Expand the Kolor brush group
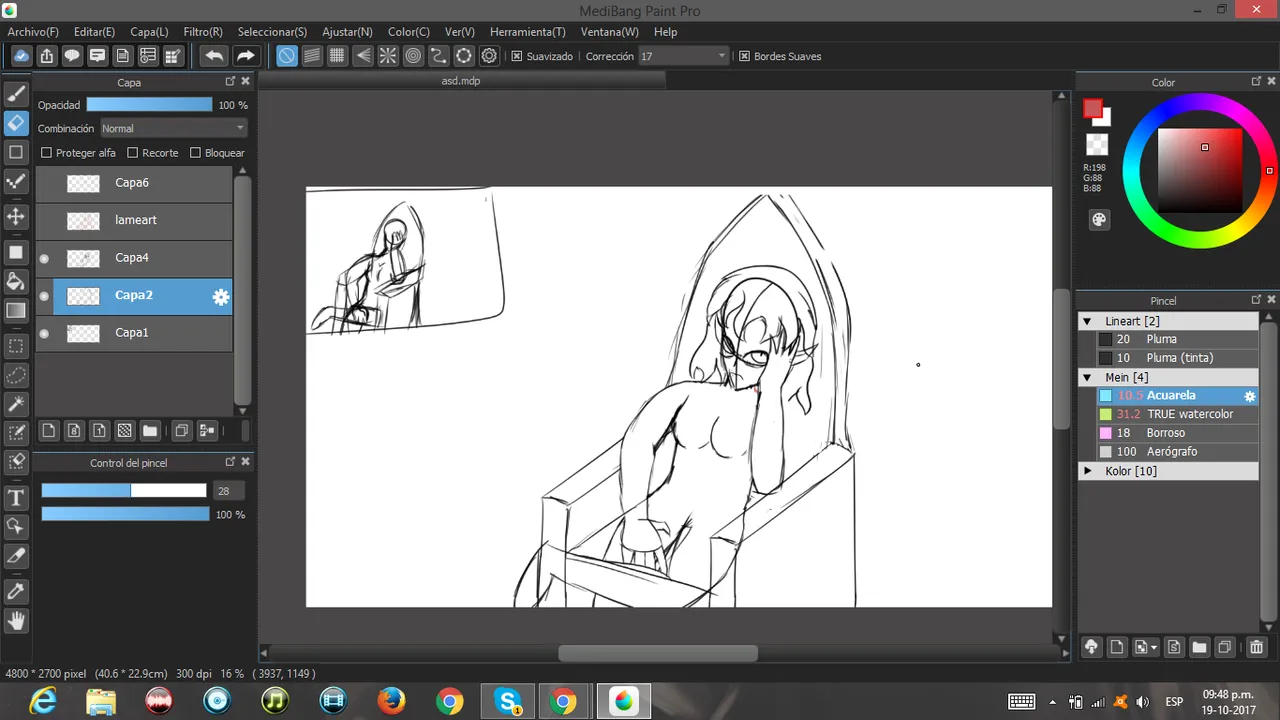This screenshot has width=1280, height=720. [x=1088, y=470]
